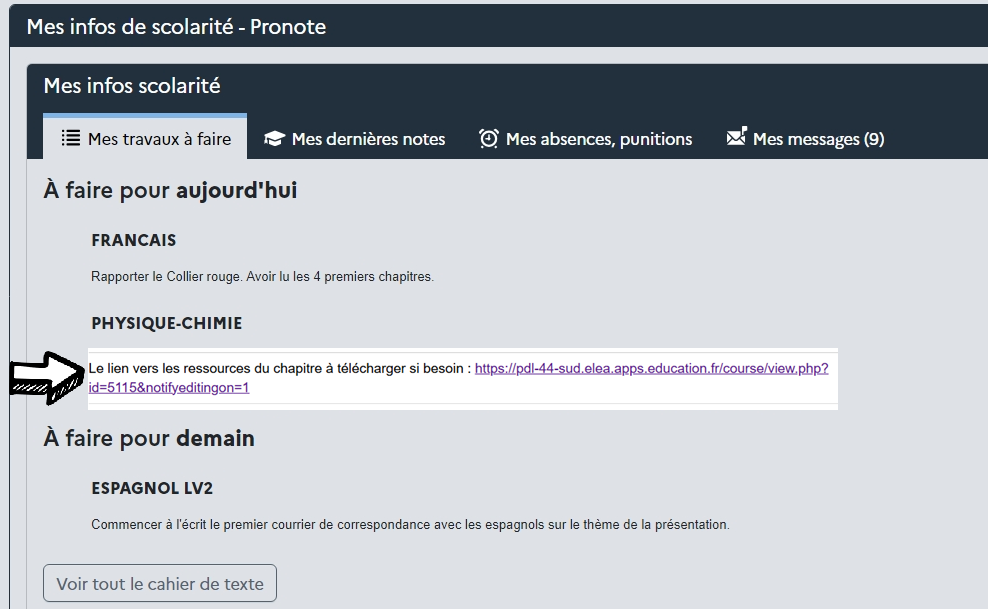Viewport: 988px width, 609px height.
Task: Select the Mes absences, punitions tab
Action: click(x=598, y=139)
